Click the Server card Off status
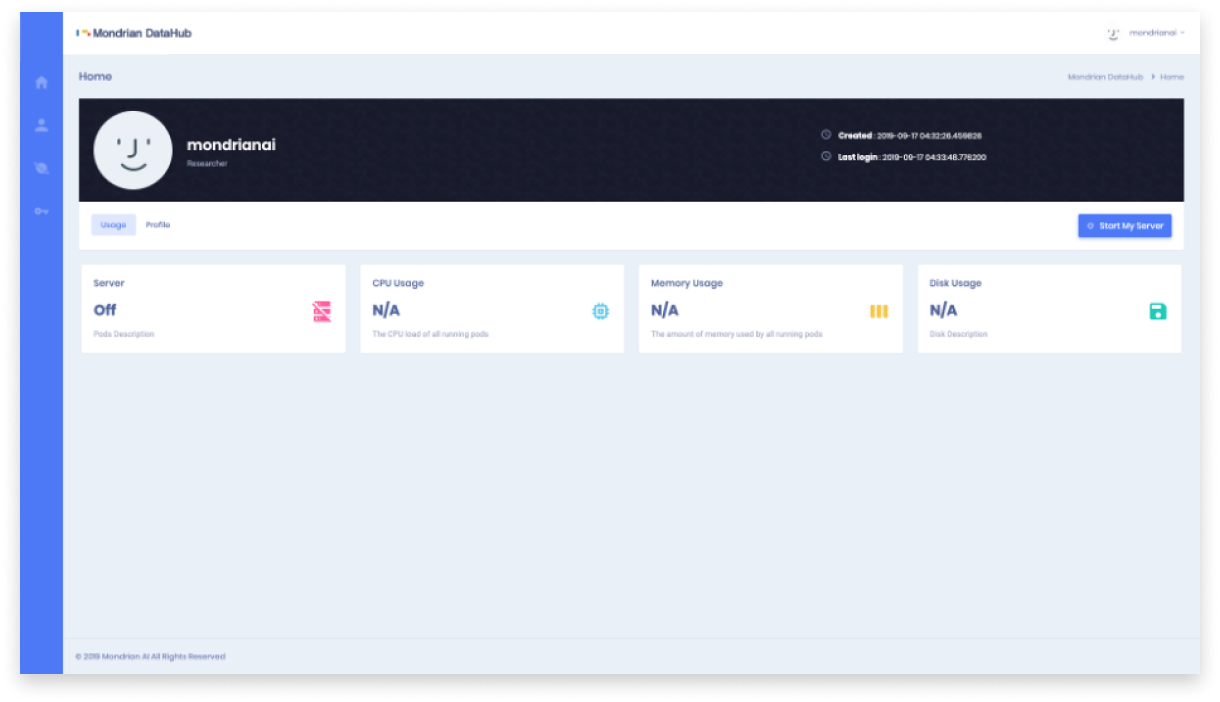 point(105,310)
